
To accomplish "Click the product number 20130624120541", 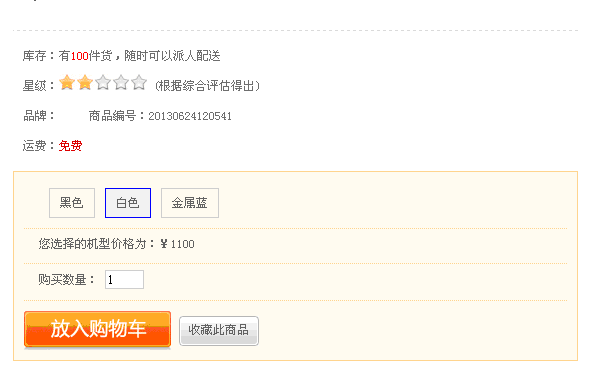I will pyautogui.click(x=190, y=116).
